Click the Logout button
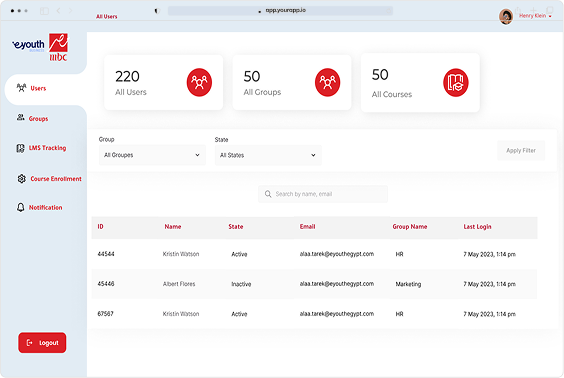The width and height of the screenshot is (564, 378). (42, 343)
